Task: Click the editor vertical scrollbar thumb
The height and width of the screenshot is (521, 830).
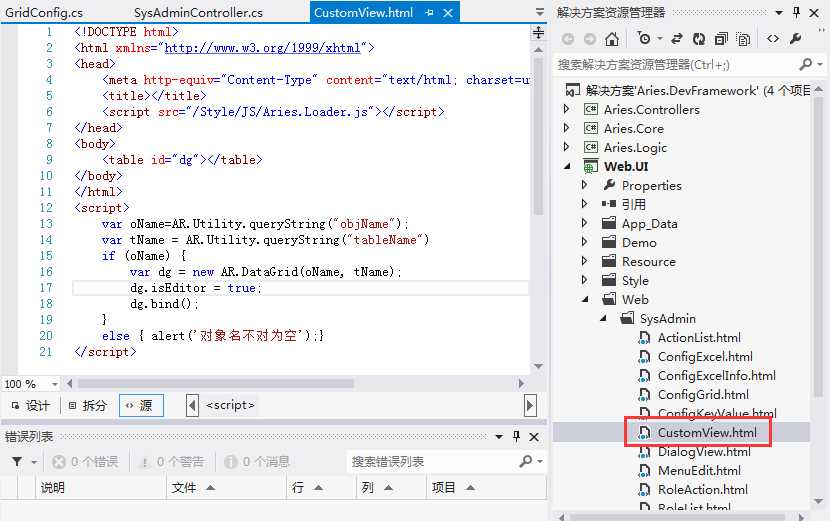Action: (538, 137)
